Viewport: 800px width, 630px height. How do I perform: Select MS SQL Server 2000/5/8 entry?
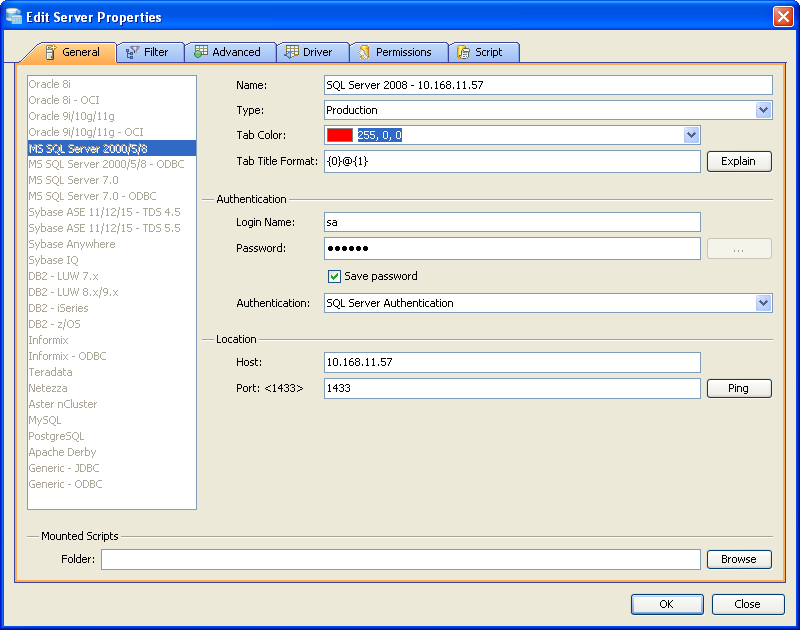click(x=112, y=148)
